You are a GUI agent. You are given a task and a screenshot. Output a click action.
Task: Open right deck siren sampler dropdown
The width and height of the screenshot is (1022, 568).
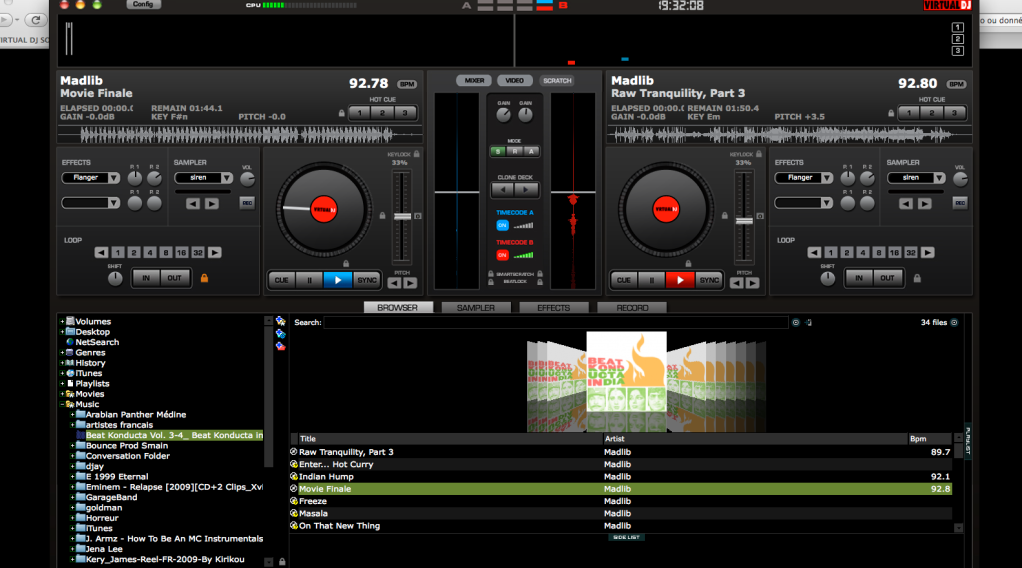click(x=939, y=177)
